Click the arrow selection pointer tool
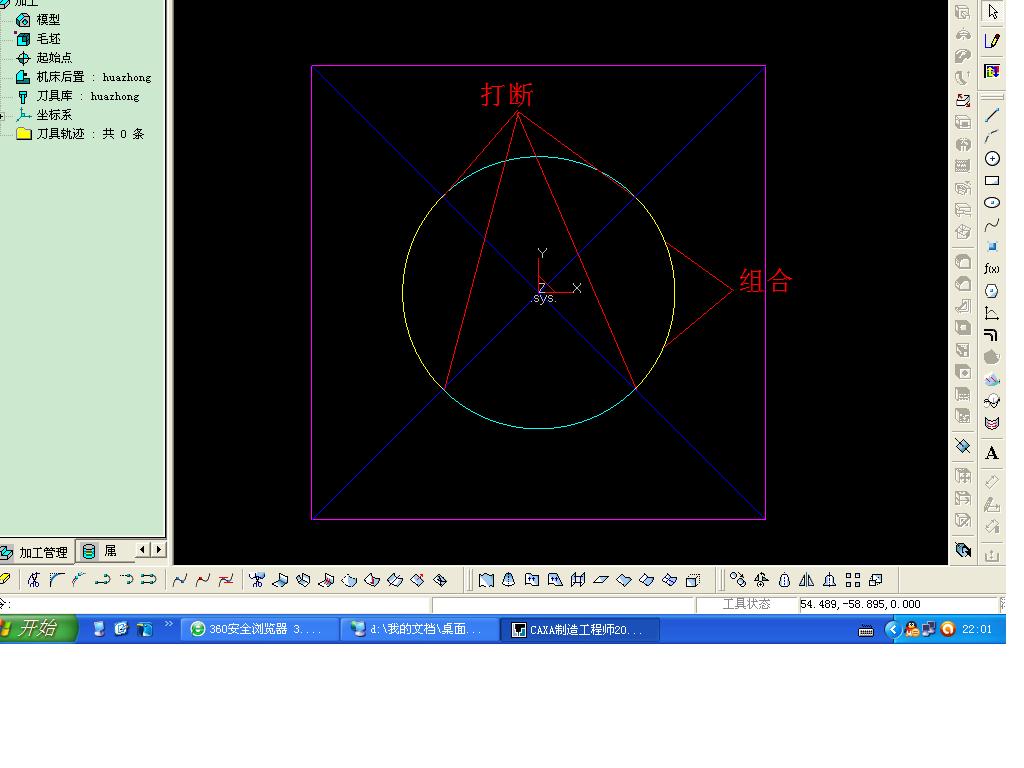The width and height of the screenshot is (1024, 768). (992, 12)
